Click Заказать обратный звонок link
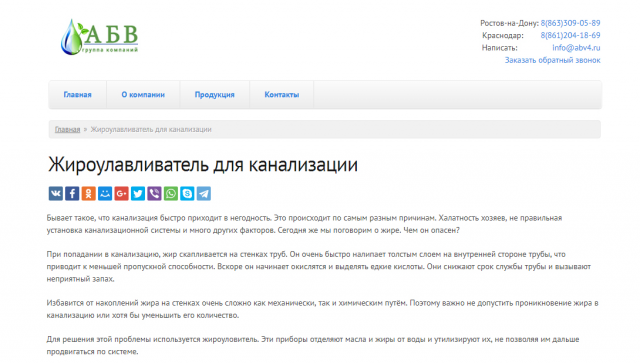This screenshot has height=363, width=640. [x=552, y=60]
